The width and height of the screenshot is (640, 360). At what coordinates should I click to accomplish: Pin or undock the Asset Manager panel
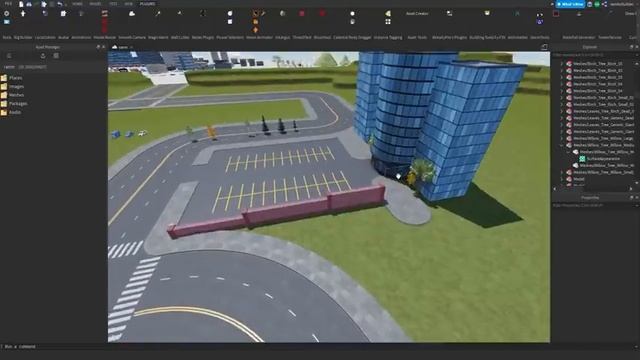[98, 47]
